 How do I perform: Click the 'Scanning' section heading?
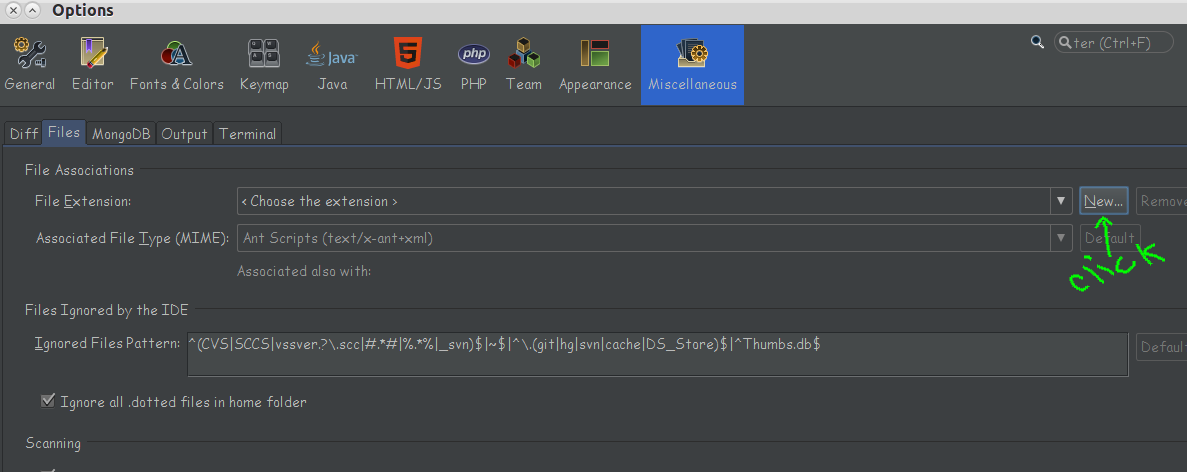coord(53,443)
